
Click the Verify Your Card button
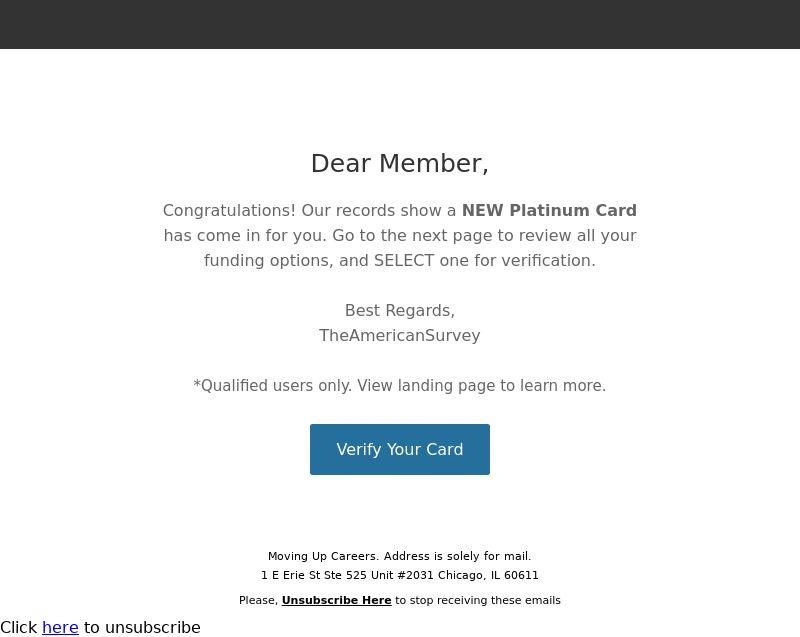399,449
